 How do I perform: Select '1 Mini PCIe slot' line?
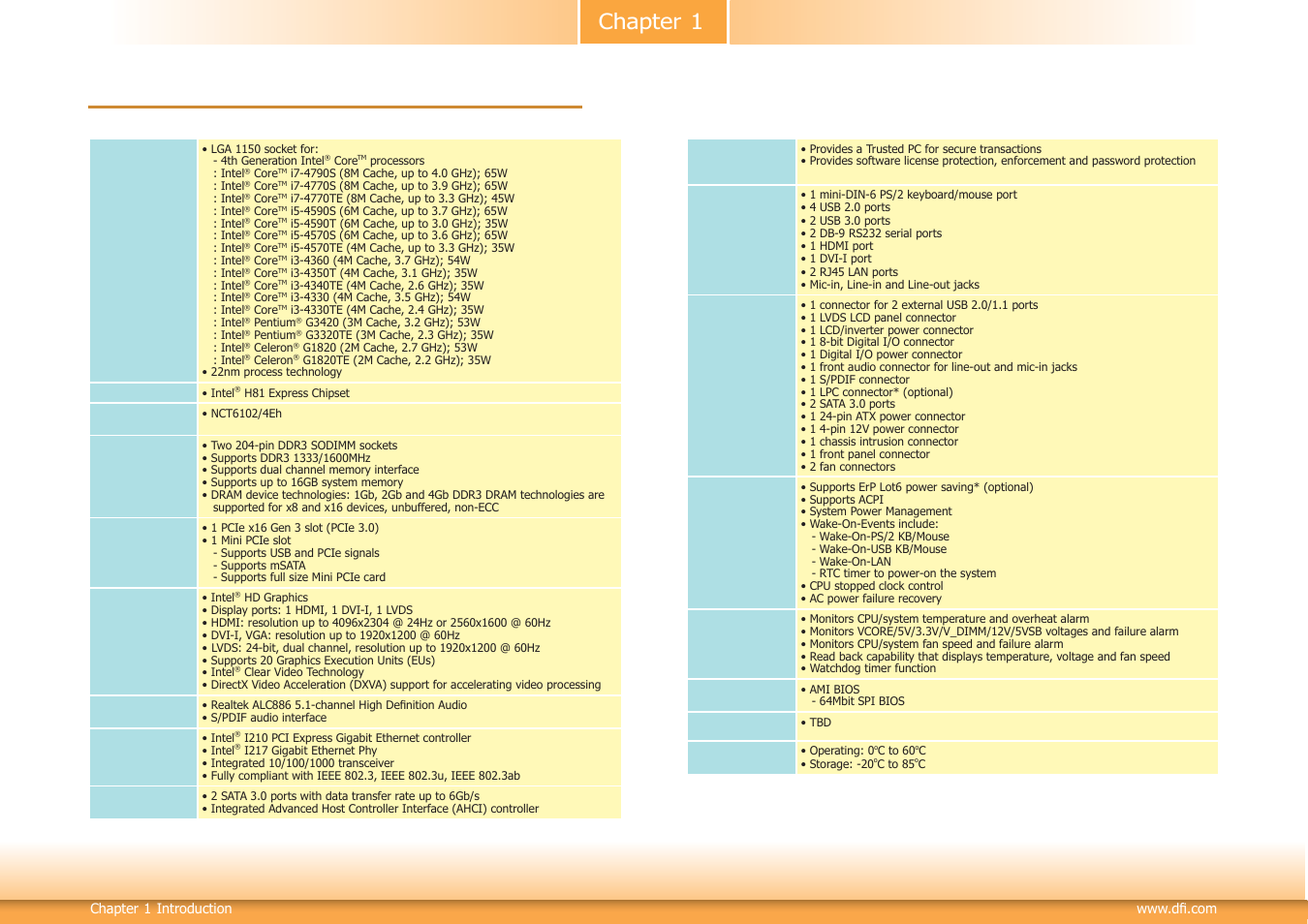246,540
